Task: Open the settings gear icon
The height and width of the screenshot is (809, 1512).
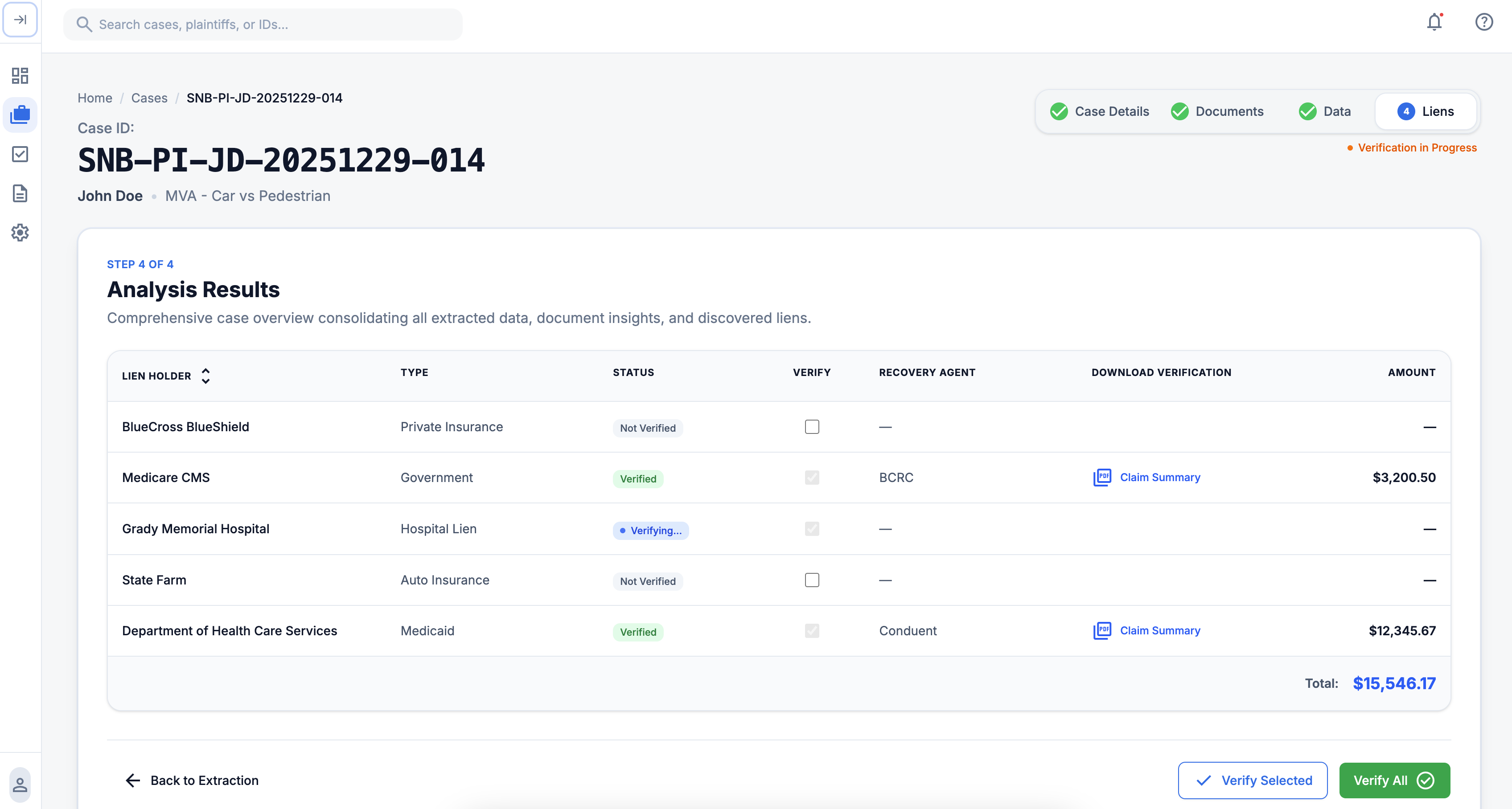Action: pyautogui.click(x=21, y=233)
